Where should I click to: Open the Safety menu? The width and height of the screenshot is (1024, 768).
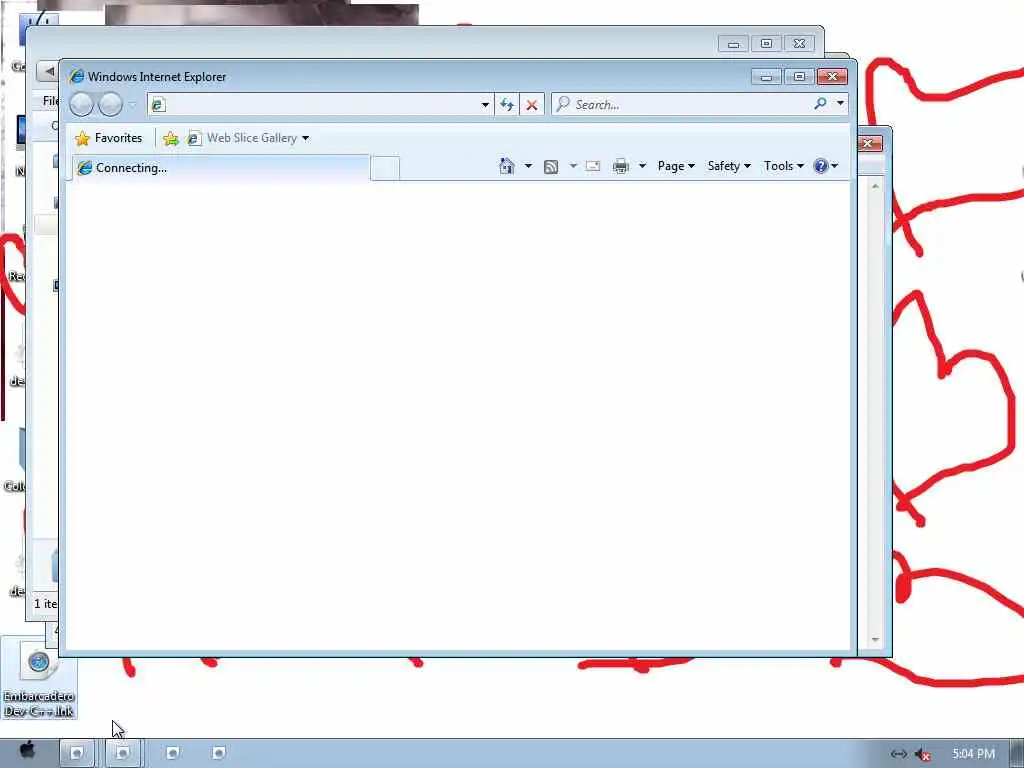(x=729, y=166)
